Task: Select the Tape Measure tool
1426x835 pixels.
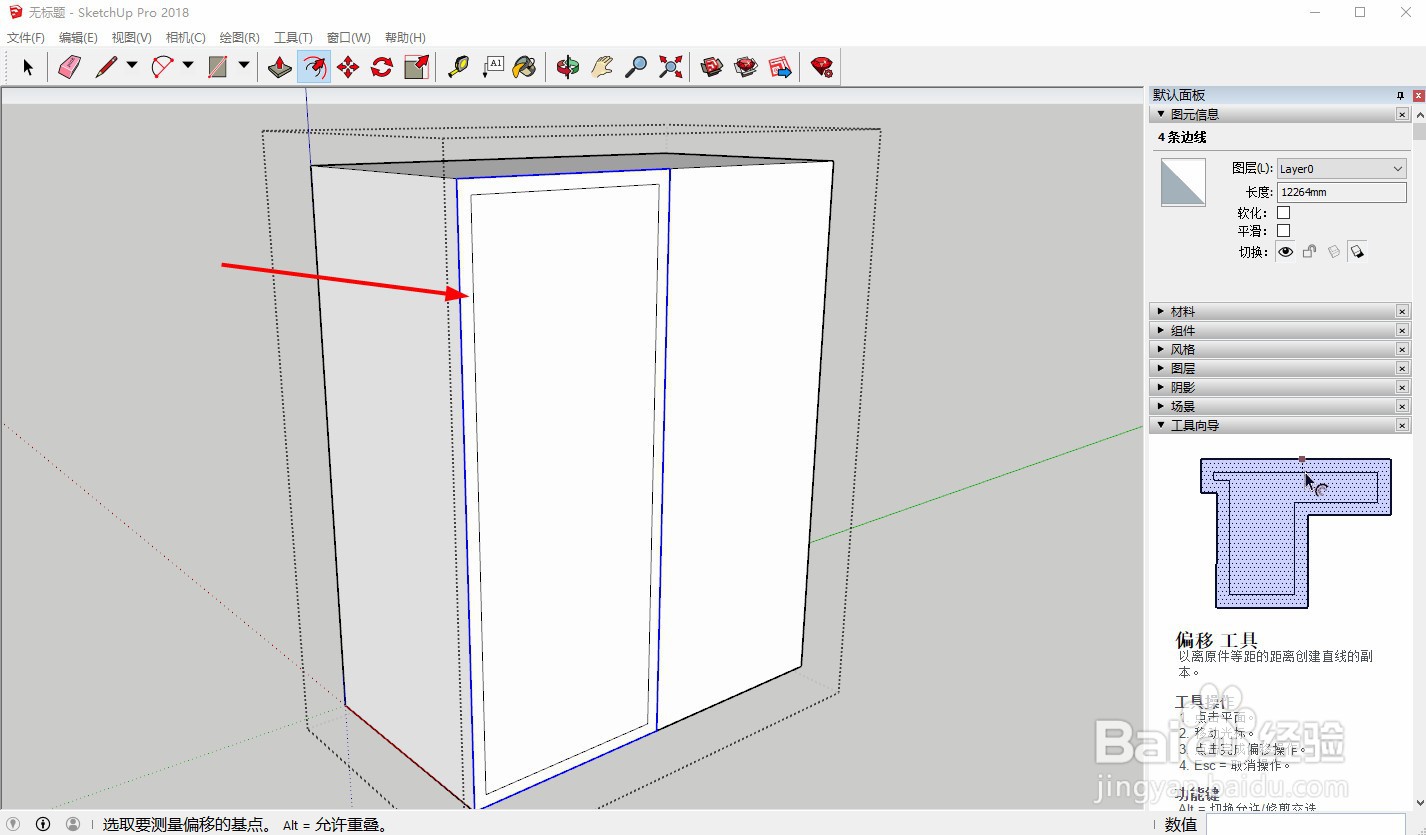Action: (459, 67)
